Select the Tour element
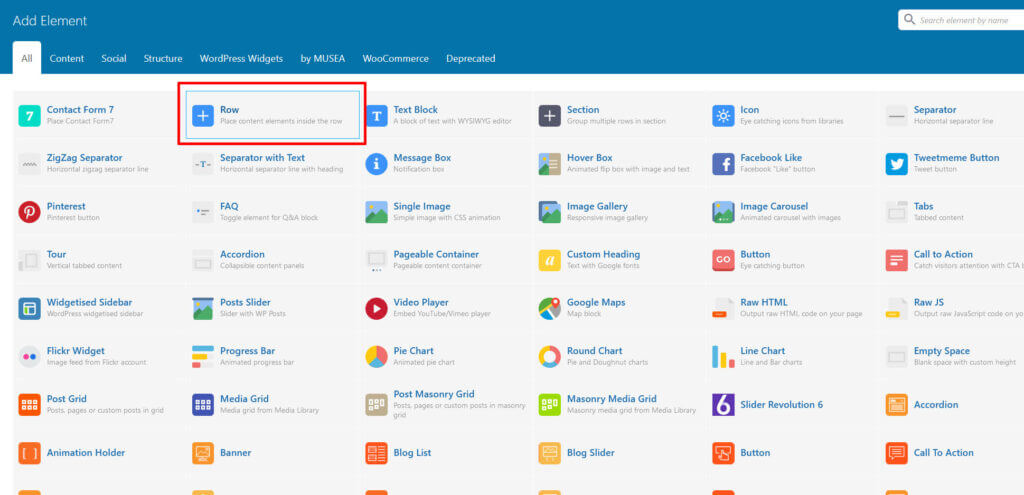Screen dimensions: 1024x495 point(99,260)
